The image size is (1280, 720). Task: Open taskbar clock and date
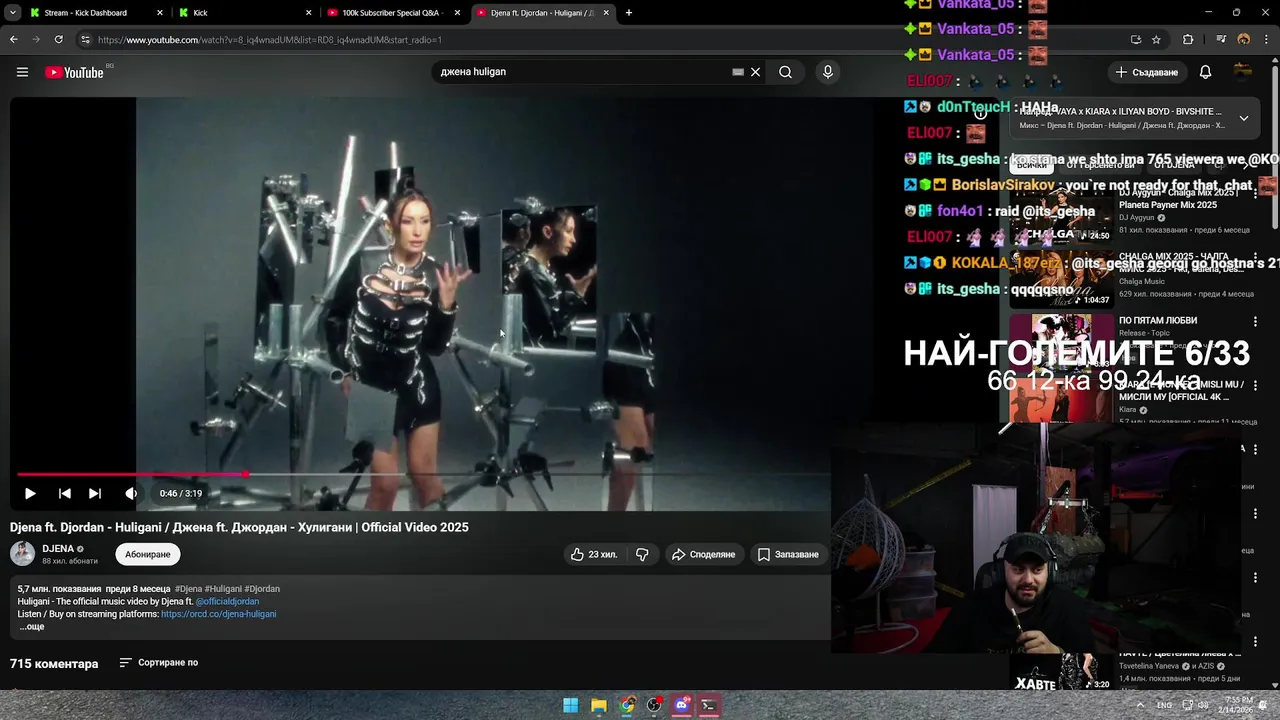1238,705
